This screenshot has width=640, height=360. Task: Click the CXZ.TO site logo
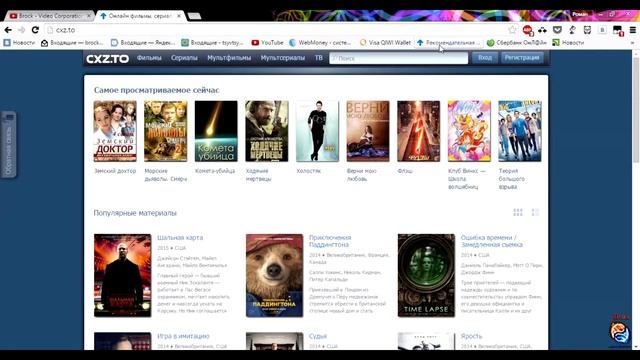[107, 59]
